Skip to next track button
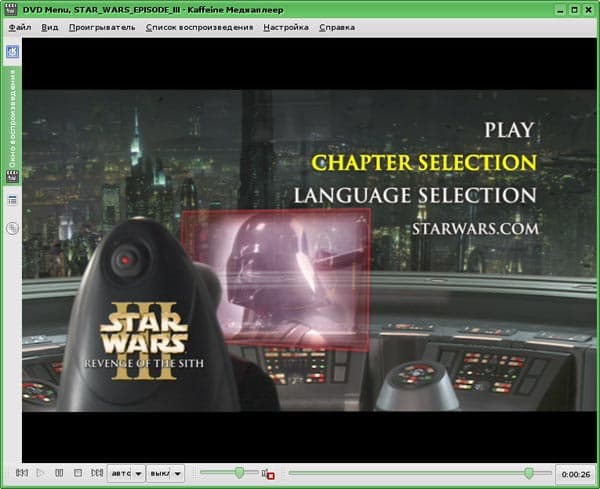 (x=97, y=473)
